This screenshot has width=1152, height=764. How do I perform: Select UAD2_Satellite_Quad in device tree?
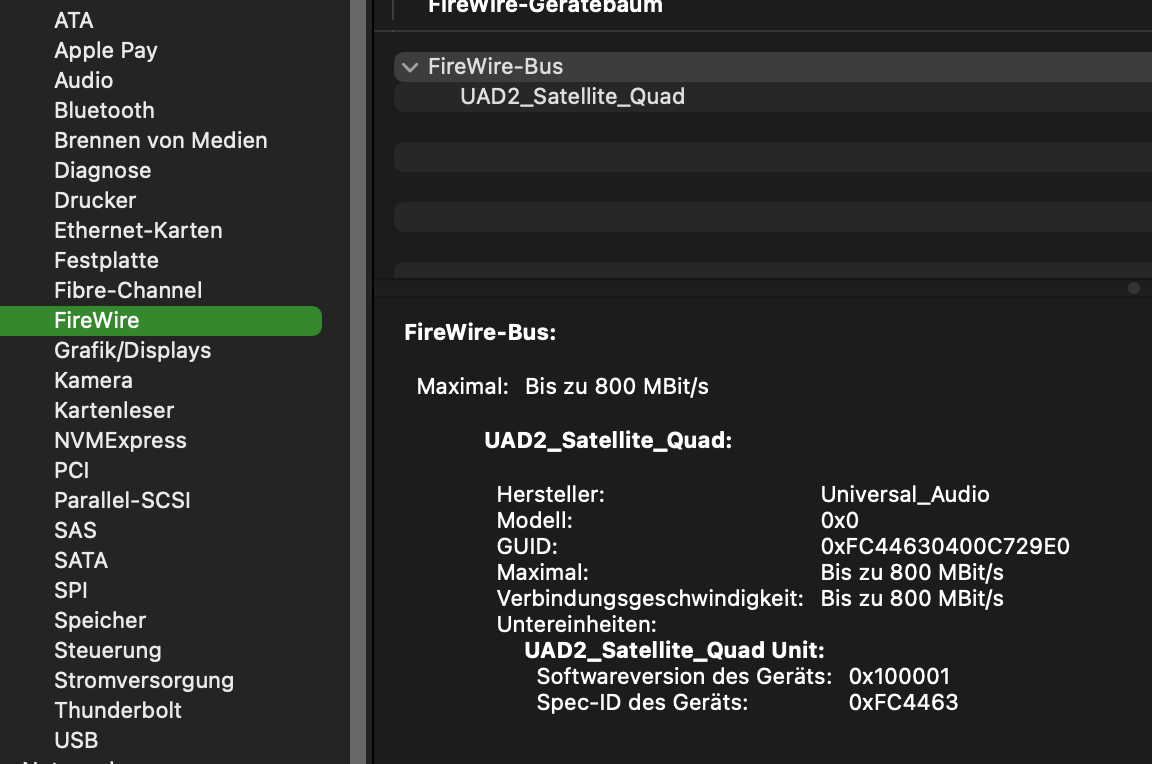coord(572,96)
